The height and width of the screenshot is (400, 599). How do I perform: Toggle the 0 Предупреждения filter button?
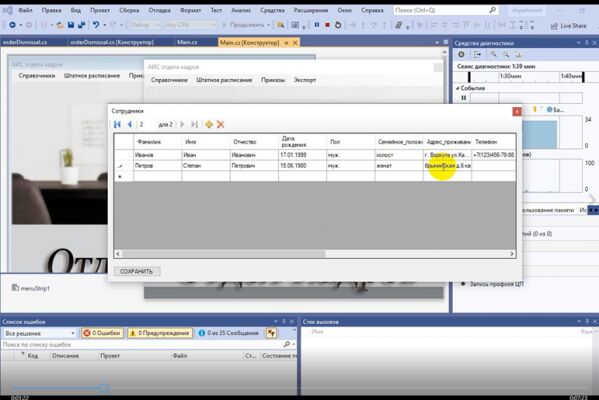coord(160,333)
